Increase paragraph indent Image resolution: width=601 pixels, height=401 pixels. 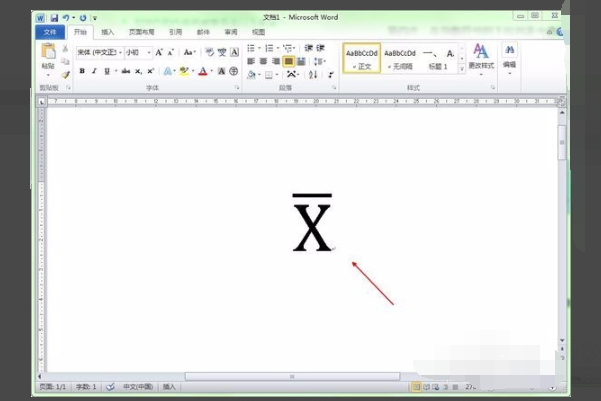(x=320, y=48)
